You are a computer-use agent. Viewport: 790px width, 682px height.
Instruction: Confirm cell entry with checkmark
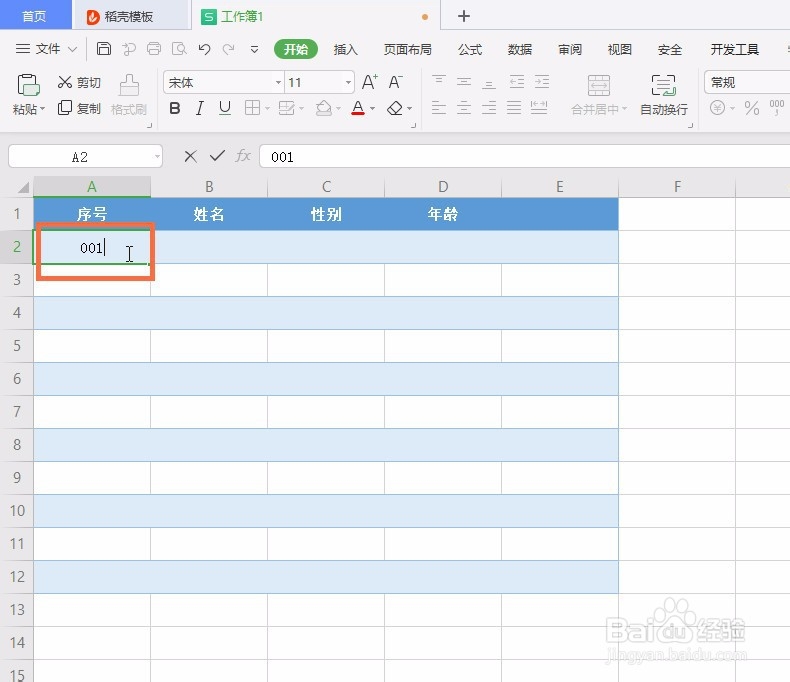coord(217,156)
